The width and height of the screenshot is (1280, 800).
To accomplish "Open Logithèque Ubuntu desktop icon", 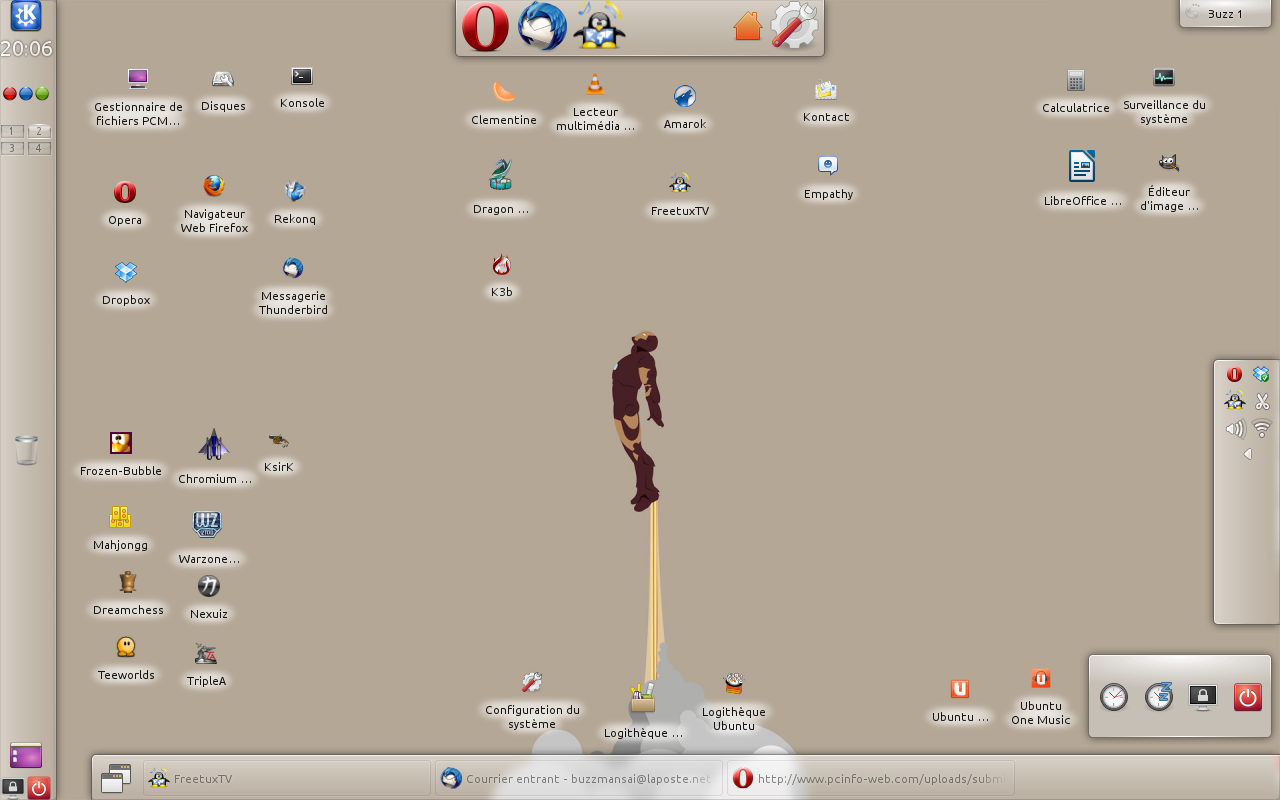I will tap(734, 684).
